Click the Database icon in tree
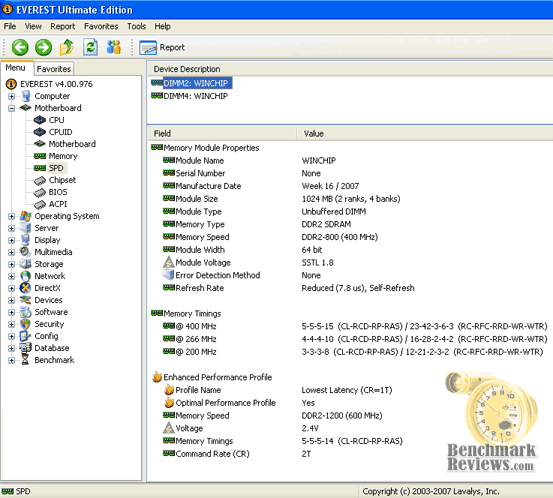The height and width of the screenshot is (498, 553). 25,348
